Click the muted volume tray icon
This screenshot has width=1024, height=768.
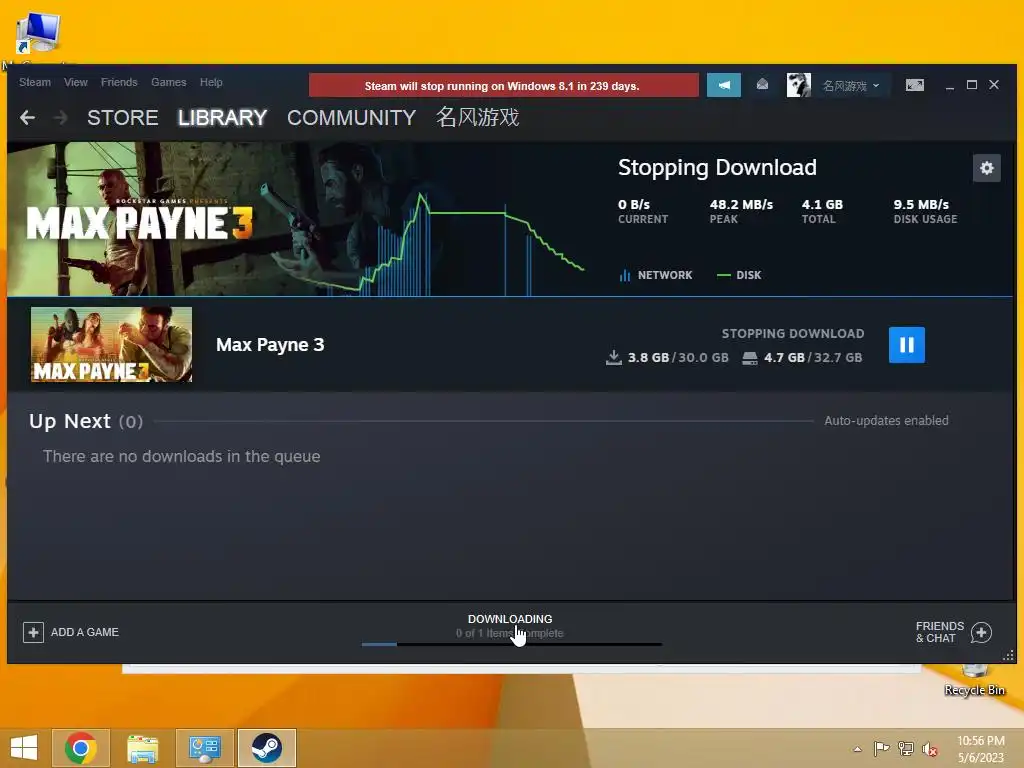coord(930,748)
